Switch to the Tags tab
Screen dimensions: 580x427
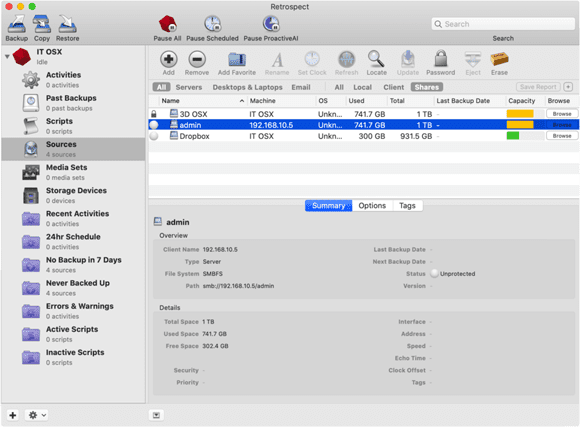tap(407, 206)
